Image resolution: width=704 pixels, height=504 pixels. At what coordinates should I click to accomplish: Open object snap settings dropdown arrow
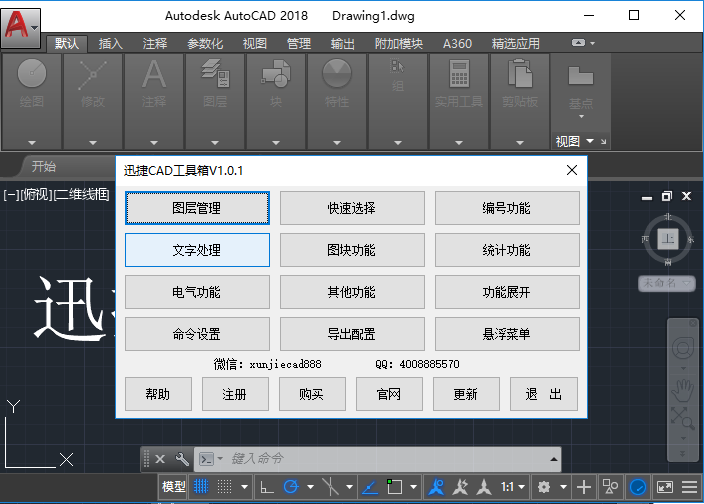tap(413, 487)
